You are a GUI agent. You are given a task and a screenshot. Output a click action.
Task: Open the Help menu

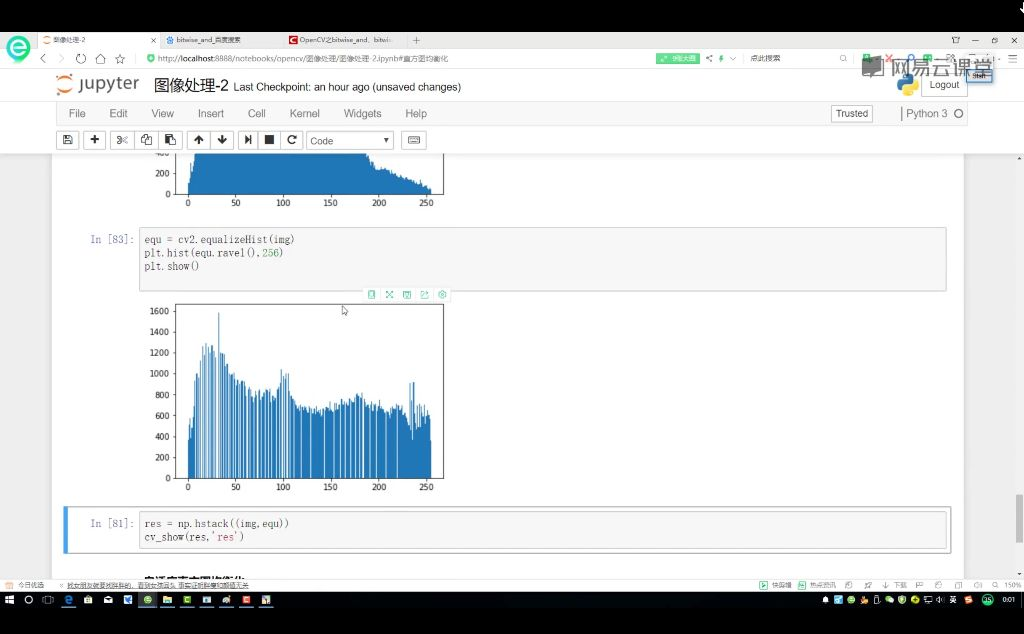pyautogui.click(x=416, y=114)
